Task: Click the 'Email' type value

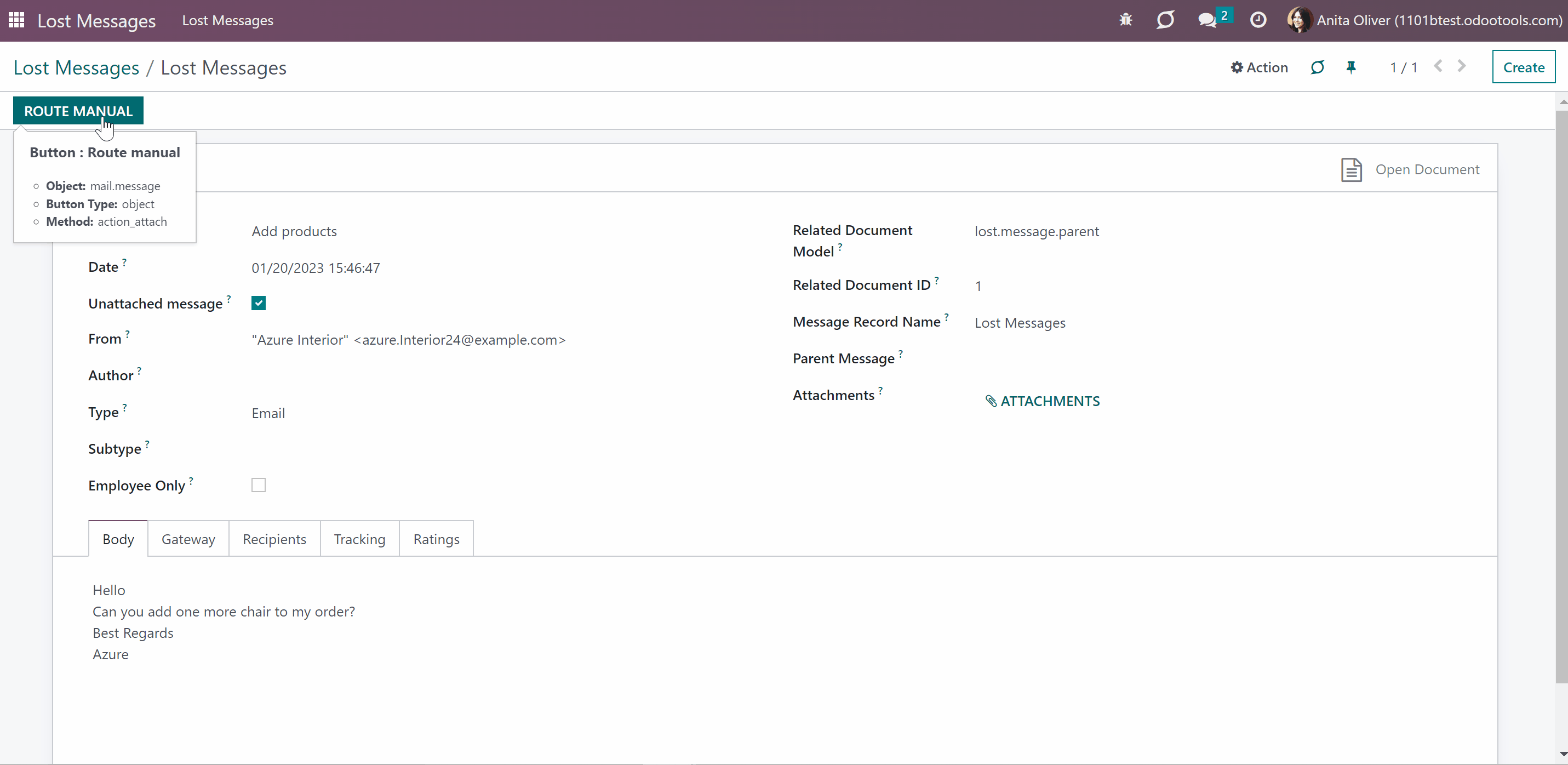Action: tap(268, 413)
